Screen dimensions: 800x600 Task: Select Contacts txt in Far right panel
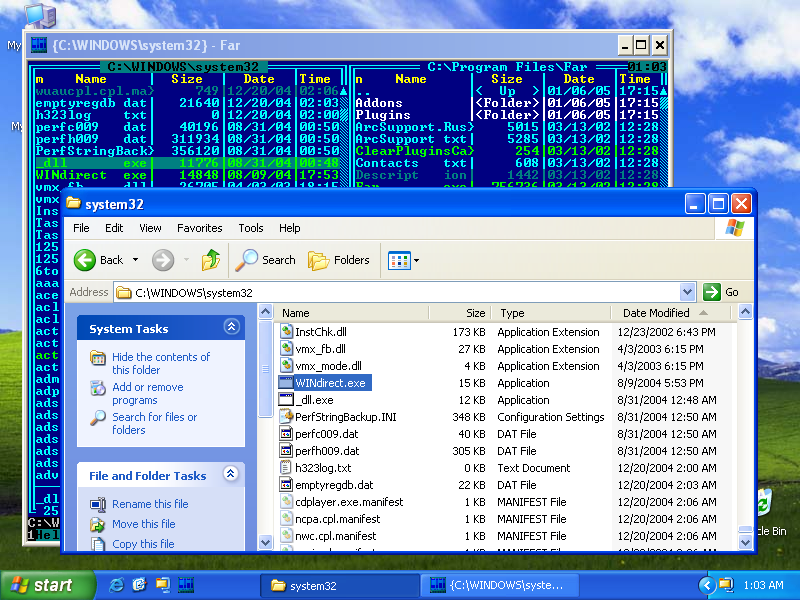pos(411,163)
